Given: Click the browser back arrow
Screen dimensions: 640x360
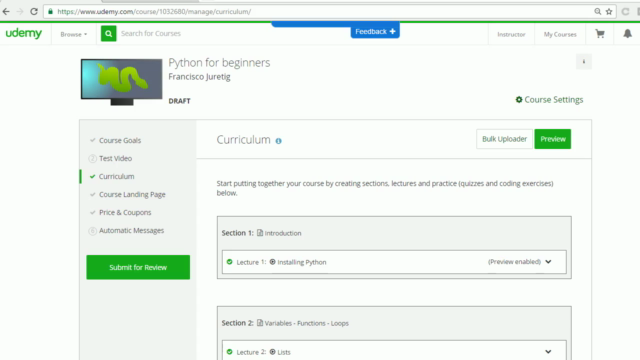Looking at the screenshot, I should 6,11.
